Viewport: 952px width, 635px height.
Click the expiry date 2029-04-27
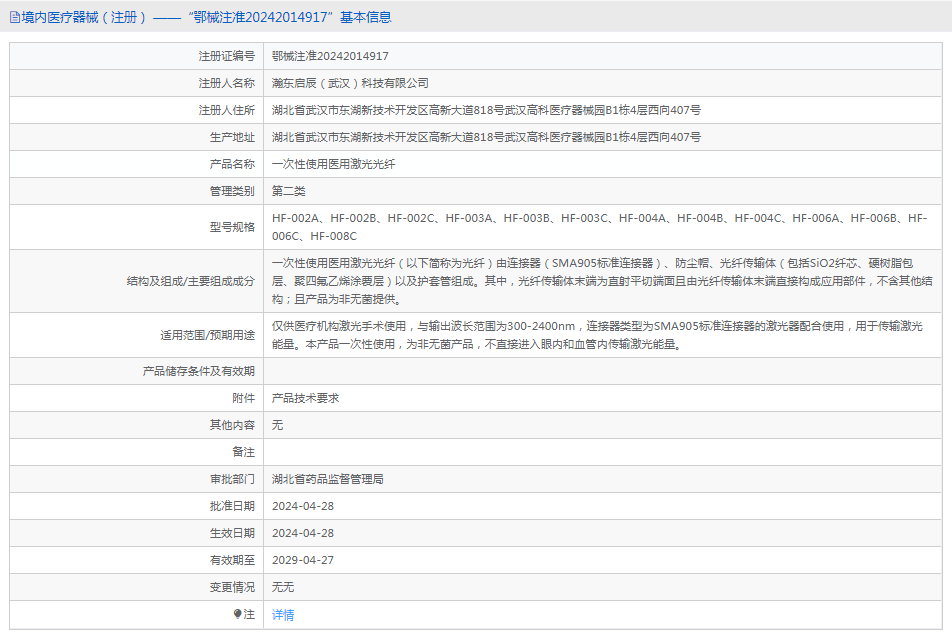[x=303, y=560]
